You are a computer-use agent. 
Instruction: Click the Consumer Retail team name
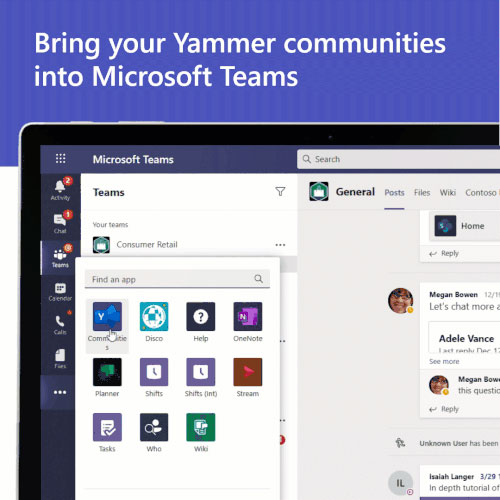click(147, 245)
